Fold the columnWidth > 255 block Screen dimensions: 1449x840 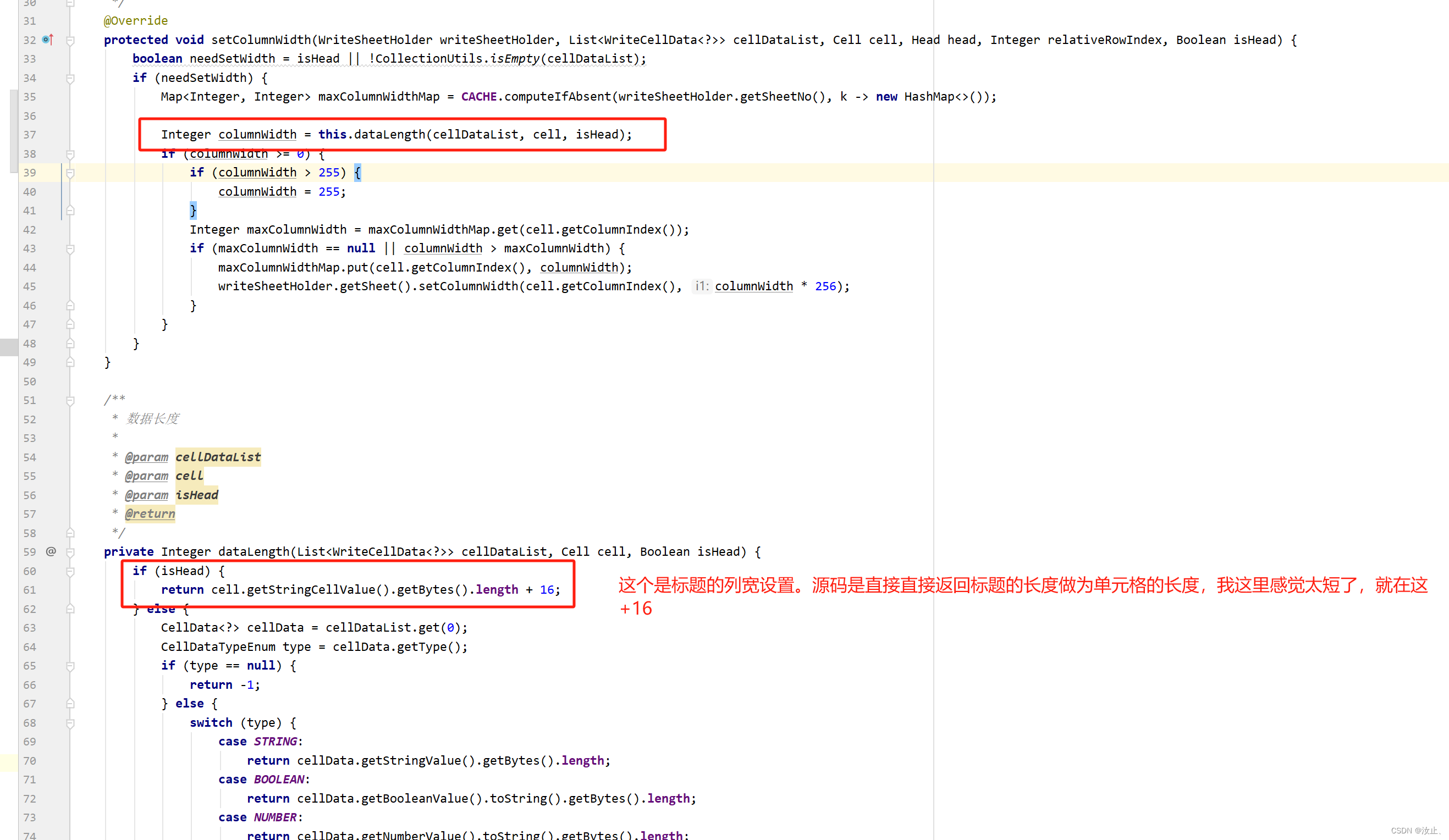(70, 173)
